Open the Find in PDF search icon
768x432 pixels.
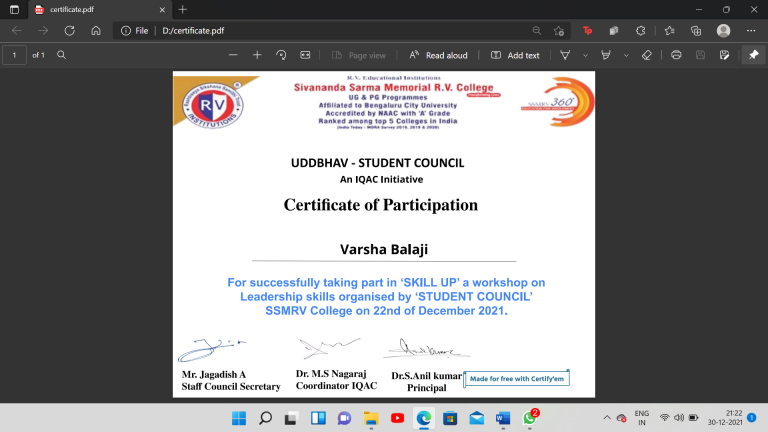tap(61, 55)
